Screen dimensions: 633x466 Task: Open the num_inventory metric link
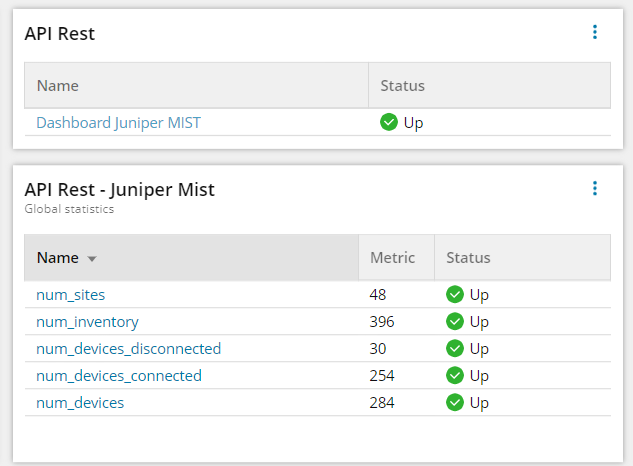[87, 322]
